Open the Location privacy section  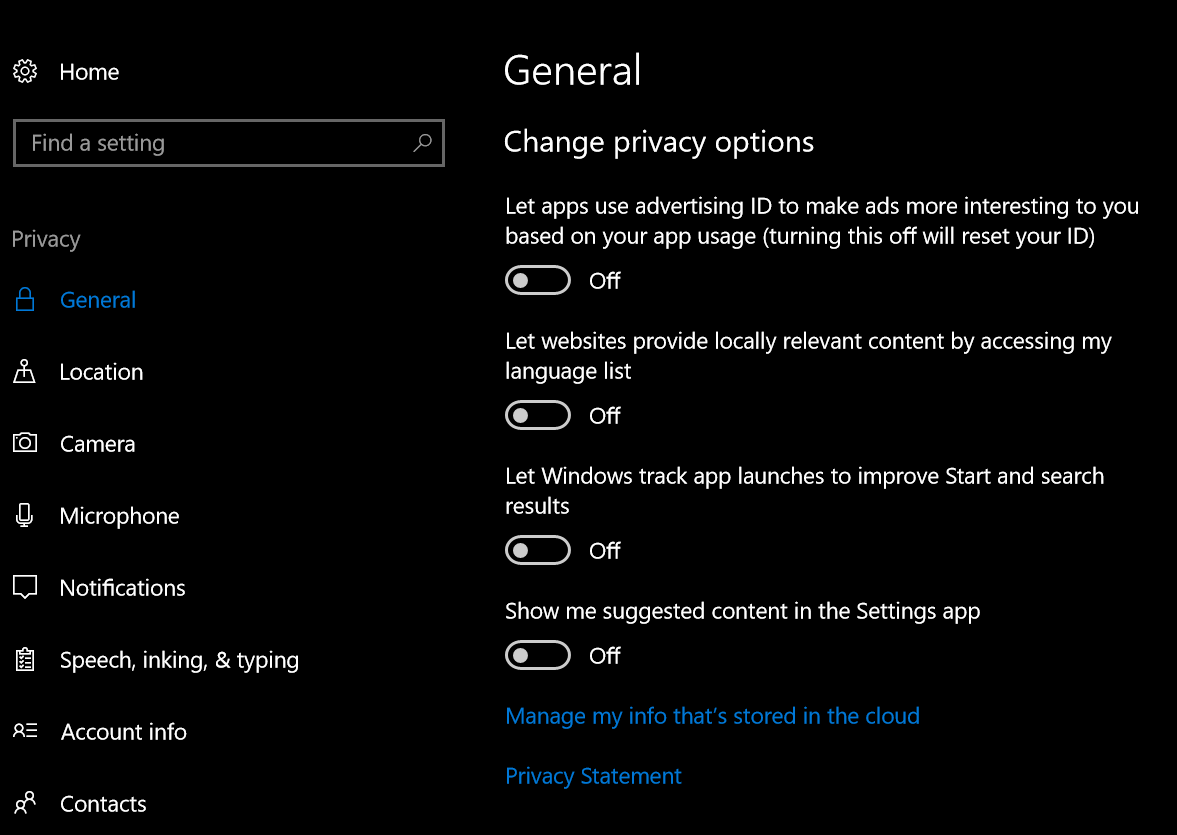click(x=101, y=372)
